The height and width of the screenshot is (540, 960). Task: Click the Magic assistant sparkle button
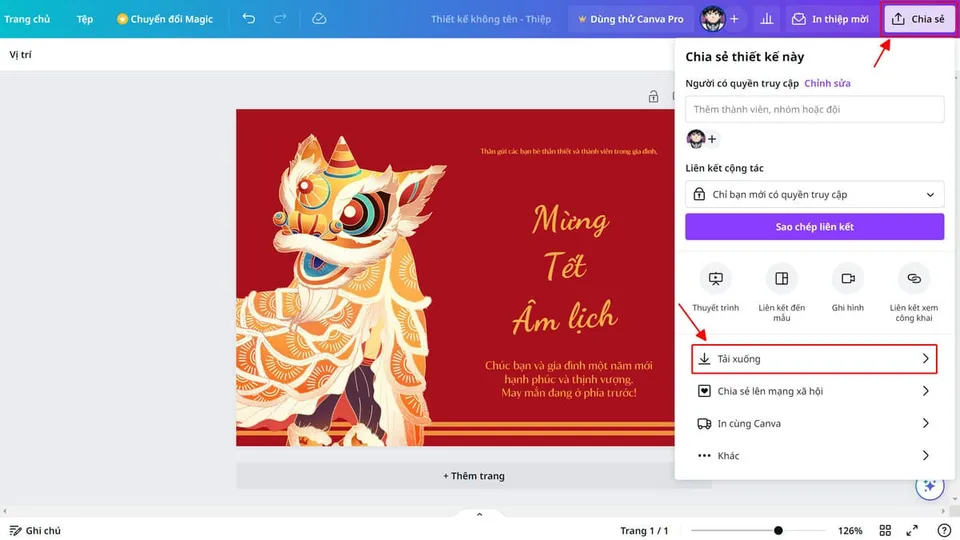pyautogui.click(x=929, y=486)
